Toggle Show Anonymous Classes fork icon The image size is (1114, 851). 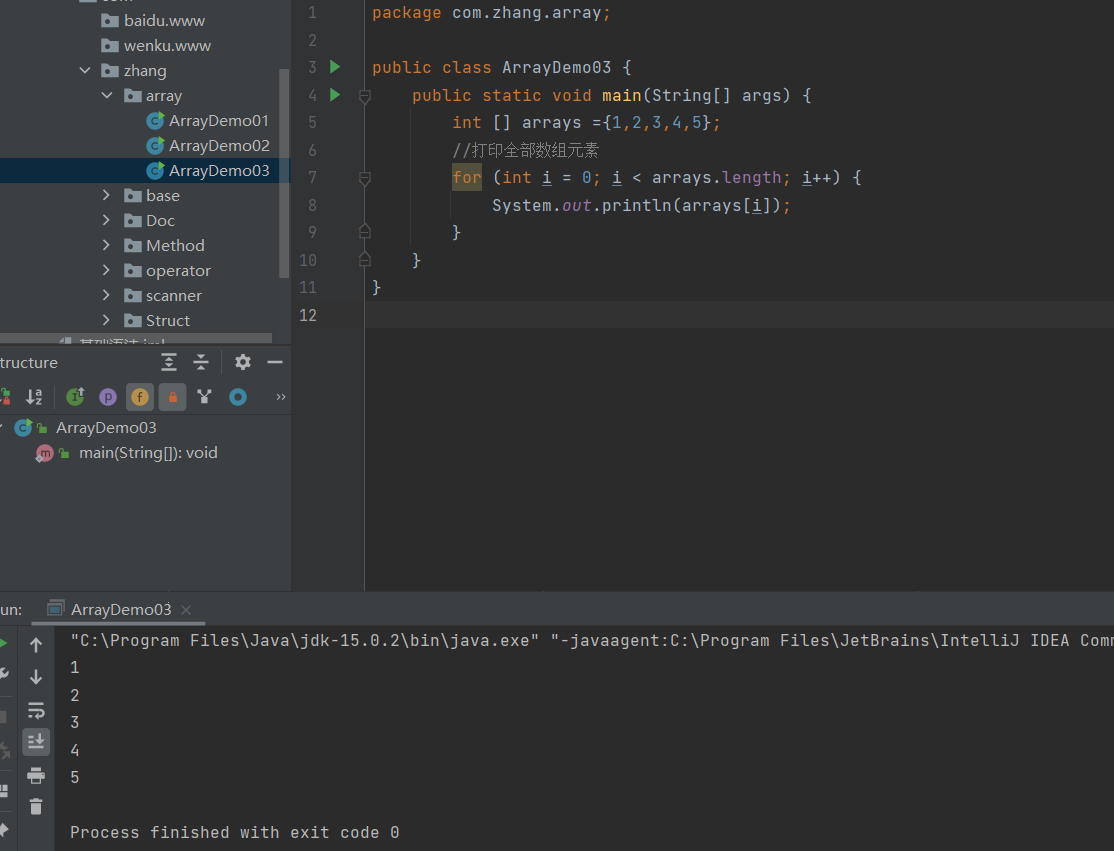(205, 396)
